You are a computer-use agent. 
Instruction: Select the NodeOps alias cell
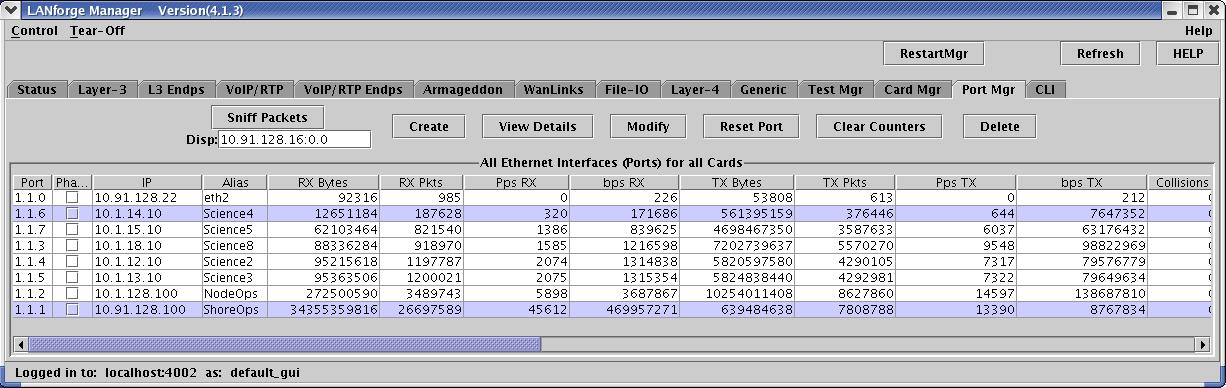click(235, 294)
